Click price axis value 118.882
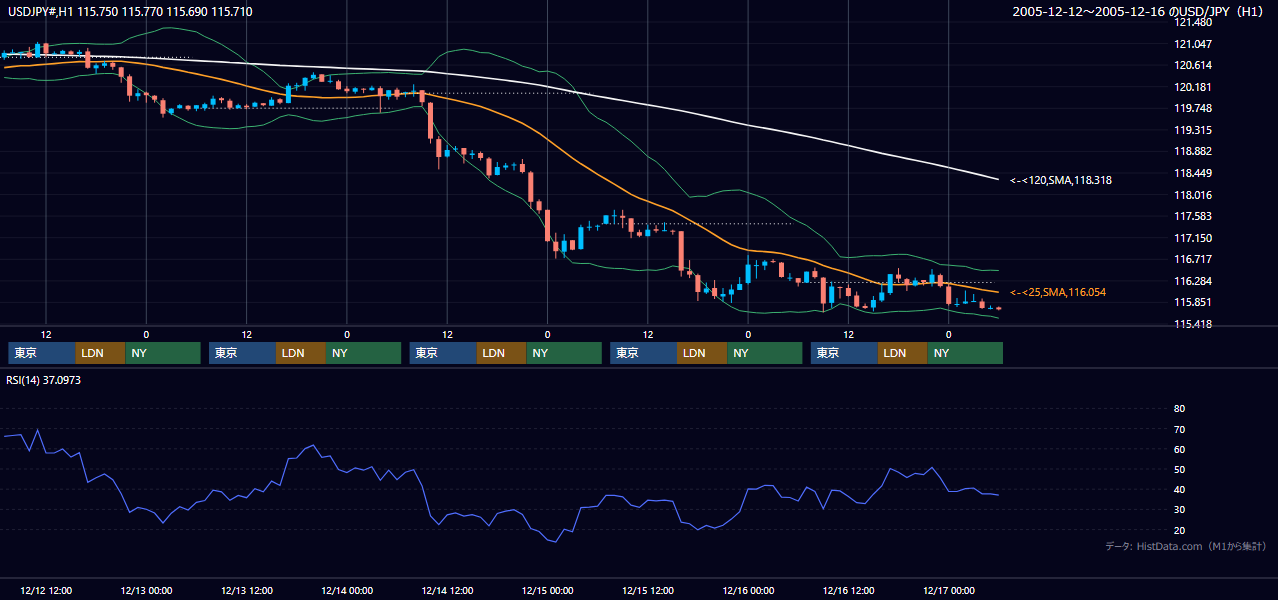Viewport: 1278px width, 600px height. coord(1192,152)
